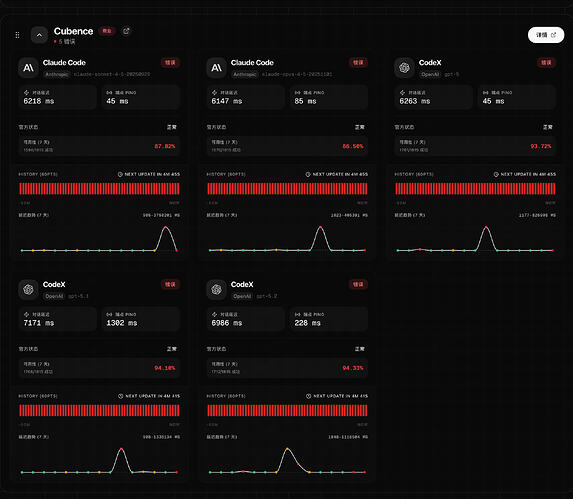Screen dimensions: 573x499
Task: Click the red history bar on the claude-sonnet card
Action: click(99, 189)
